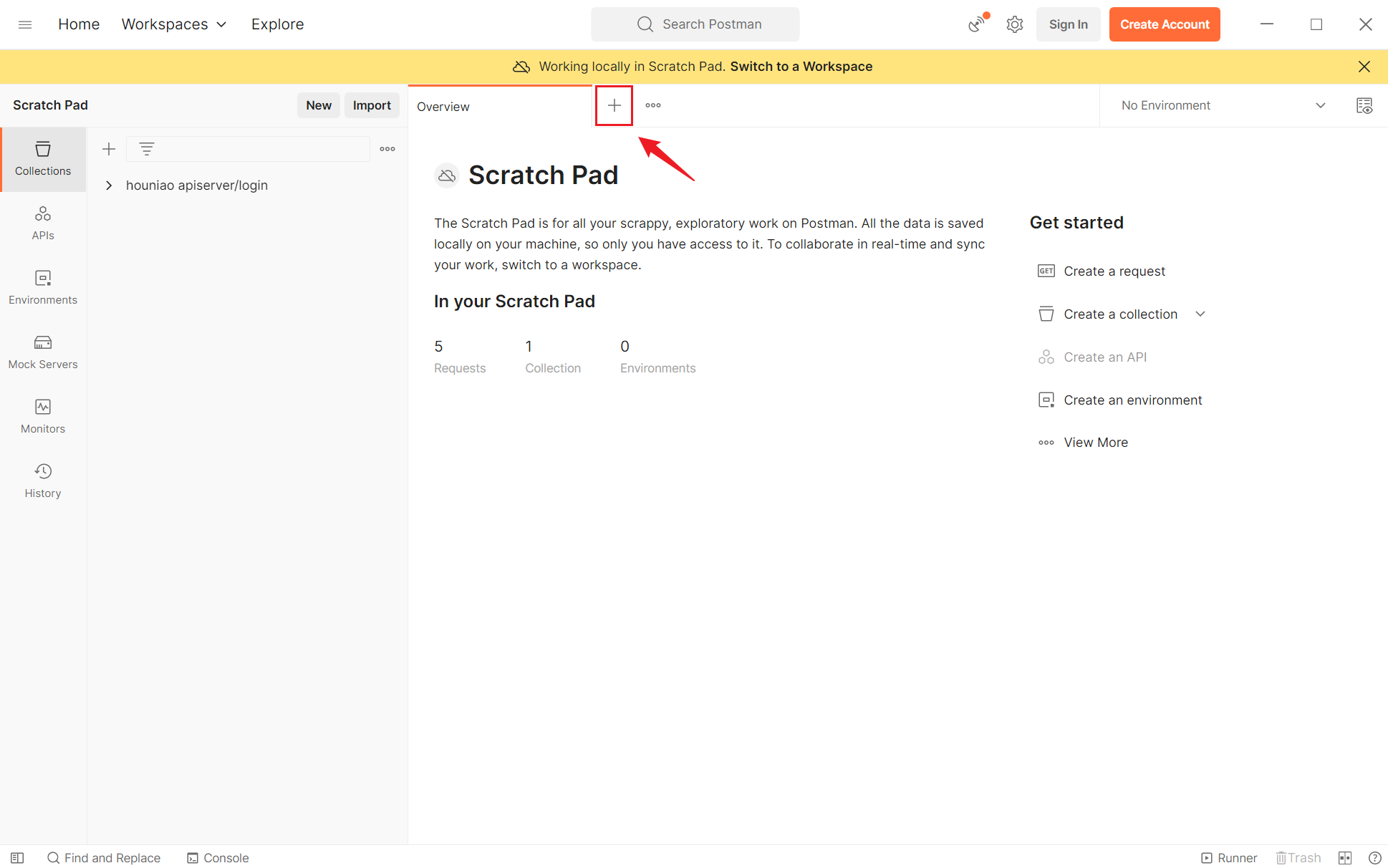Open the tab-bar options ellipsis

pos(653,105)
